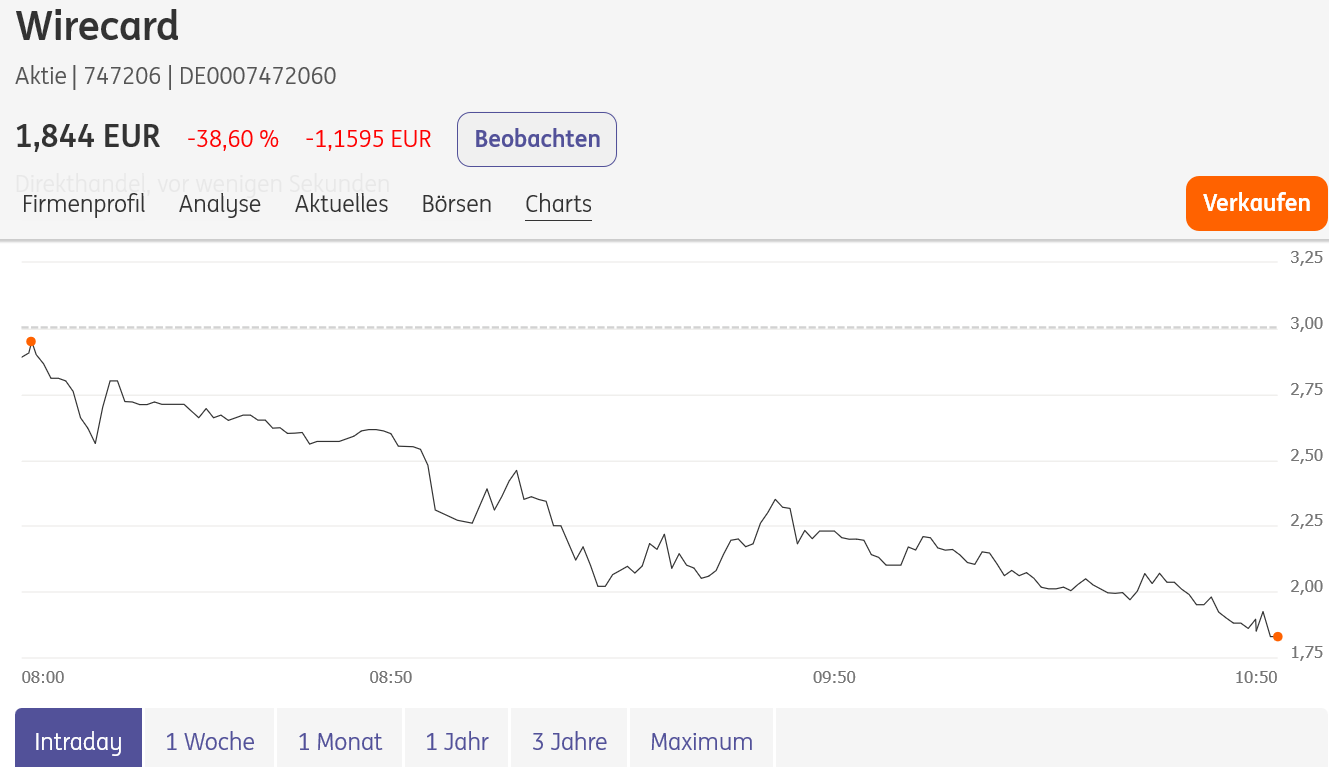The height and width of the screenshot is (767, 1329).
Task: Click the Beobachten watch button
Action: click(537, 139)
